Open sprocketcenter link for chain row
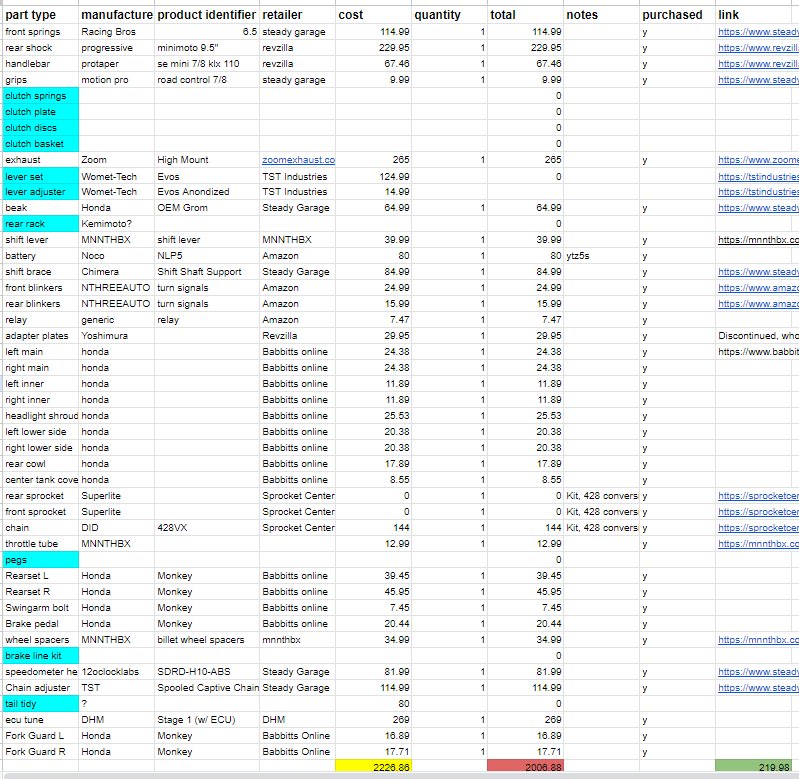Image resolution: width=799 pixels, height=779 pixels. pos(758,528)
